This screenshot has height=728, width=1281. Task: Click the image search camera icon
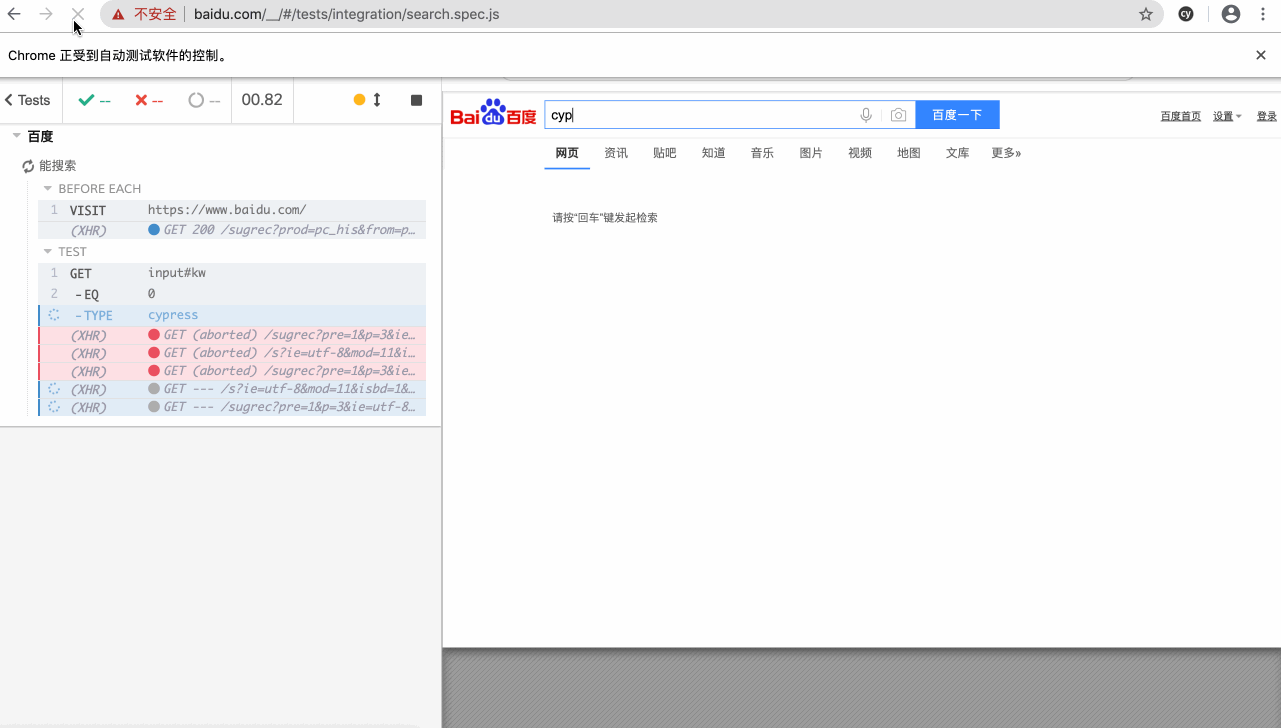coord(898,115)
